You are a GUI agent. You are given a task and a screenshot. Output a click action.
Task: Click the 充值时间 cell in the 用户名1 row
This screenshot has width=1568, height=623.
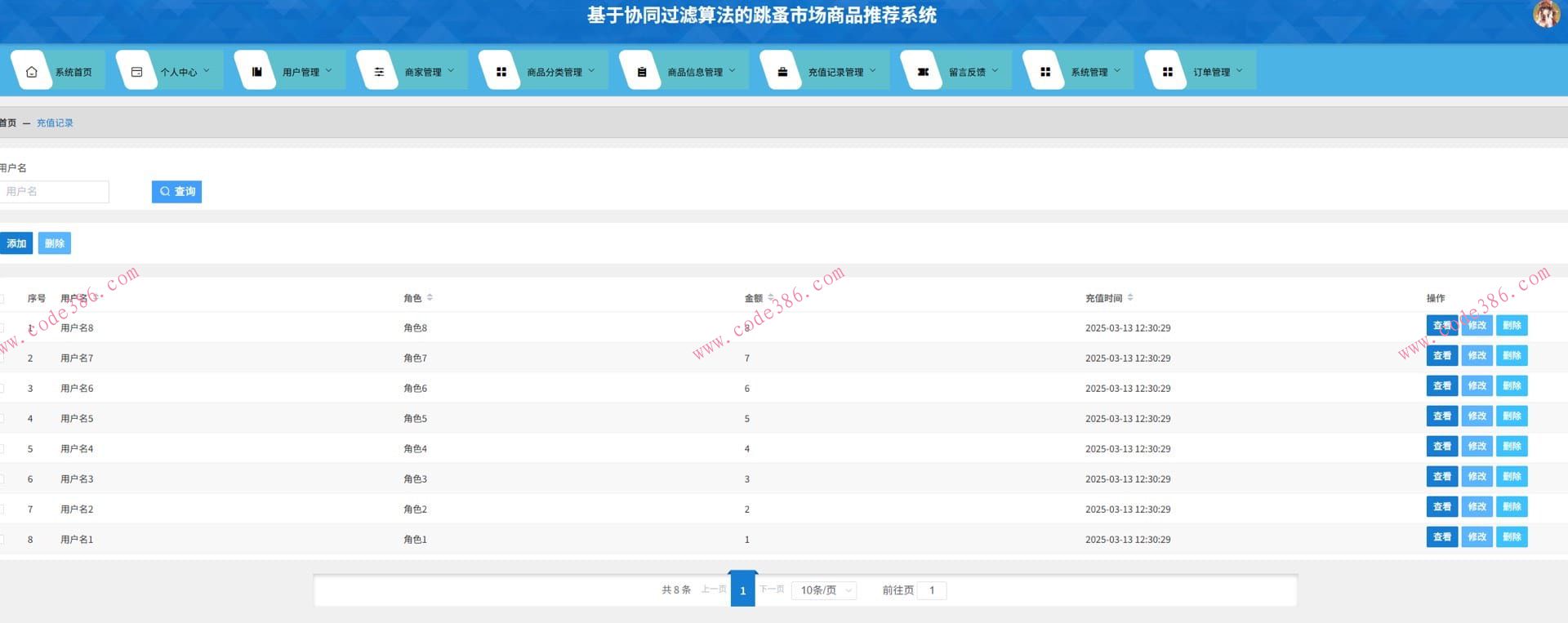[x=1128, y=540]
